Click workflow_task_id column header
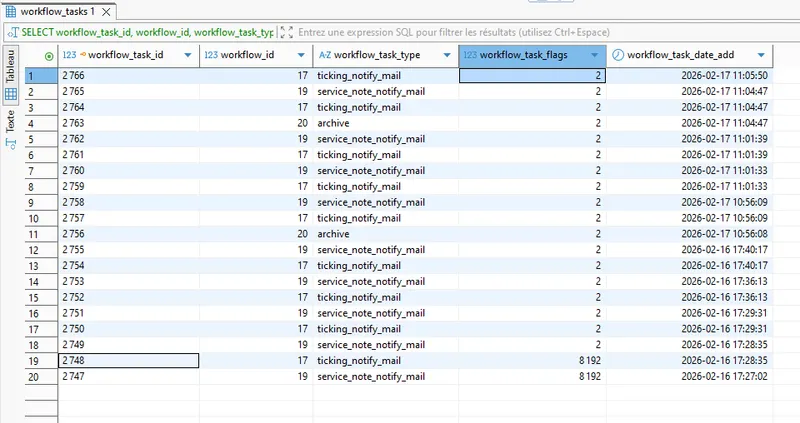Screen dimensions: 800x423 coord(129,55)
